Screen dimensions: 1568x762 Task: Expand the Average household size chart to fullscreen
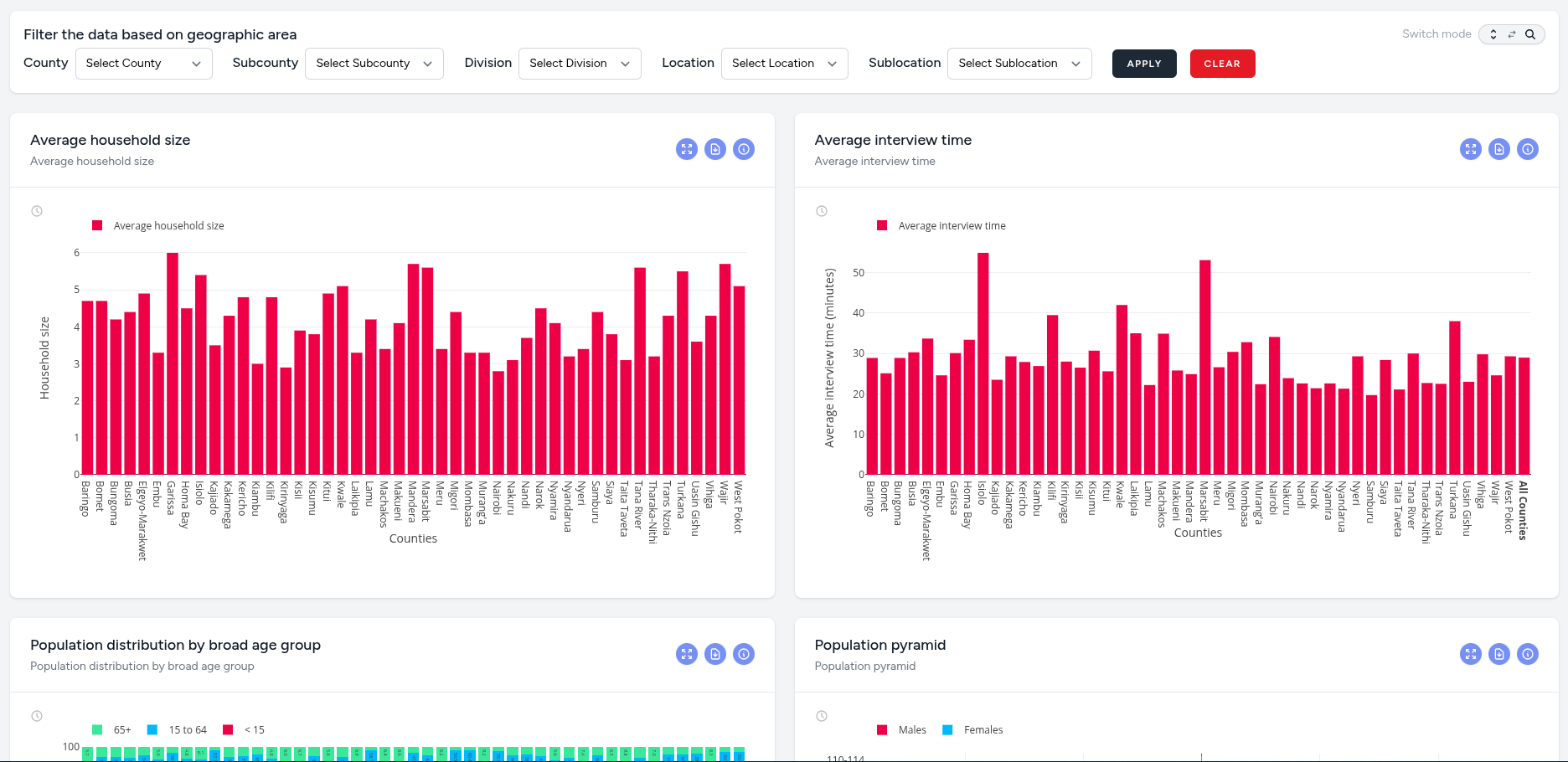point(687,149)
